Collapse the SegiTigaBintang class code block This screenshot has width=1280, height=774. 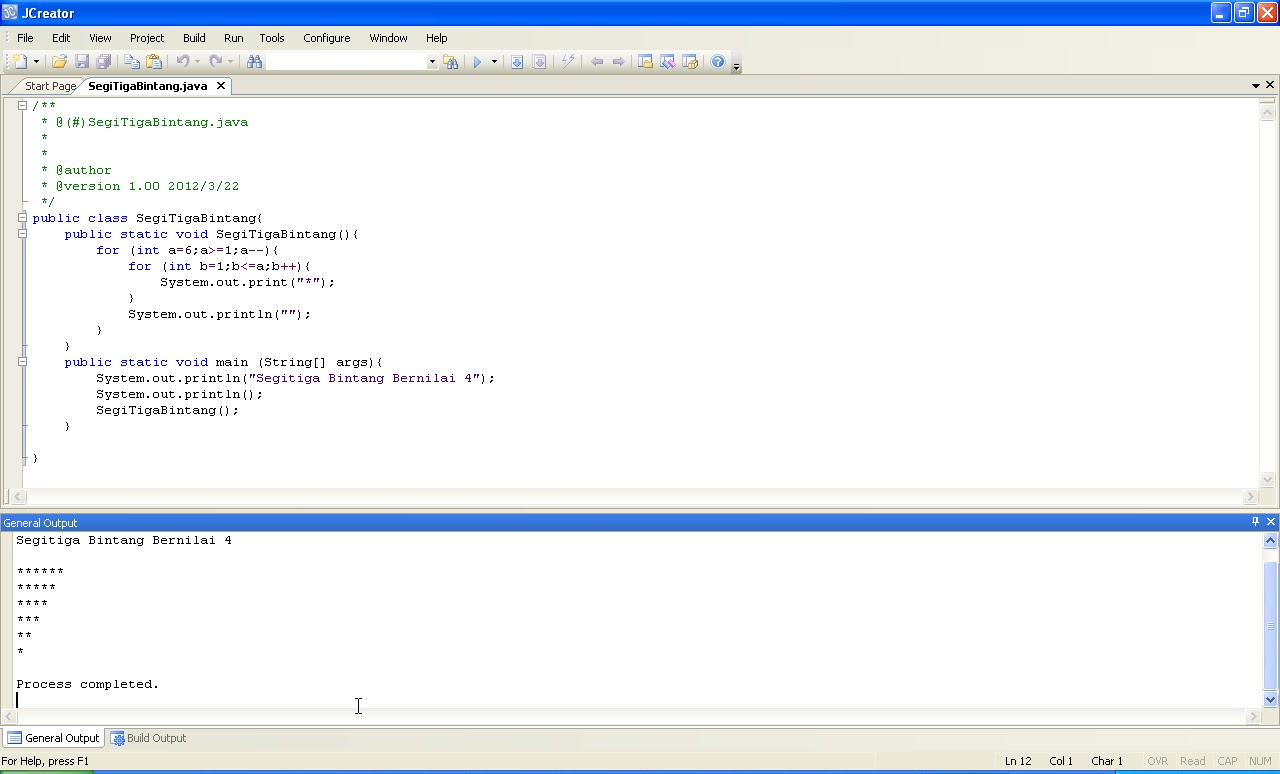[22, 217]
